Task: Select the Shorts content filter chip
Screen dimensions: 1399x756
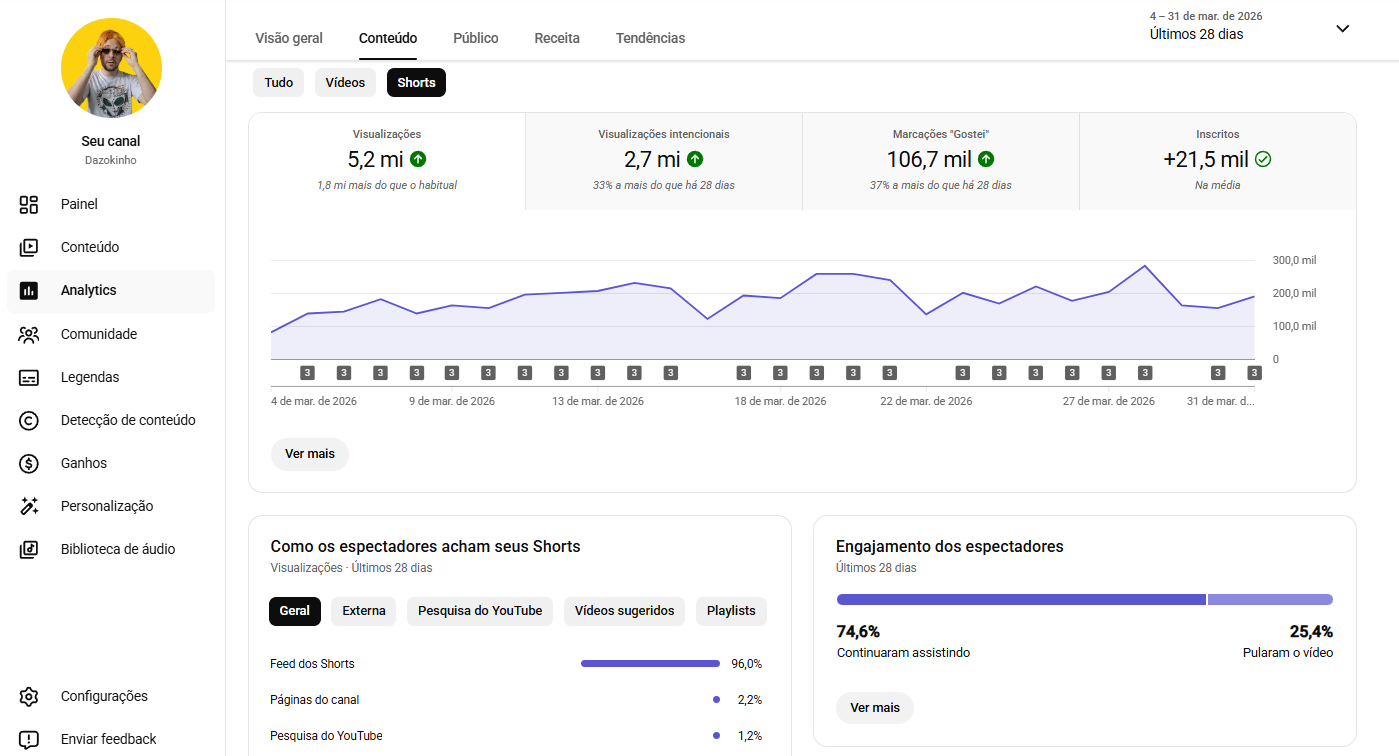Action: (416, 83)
